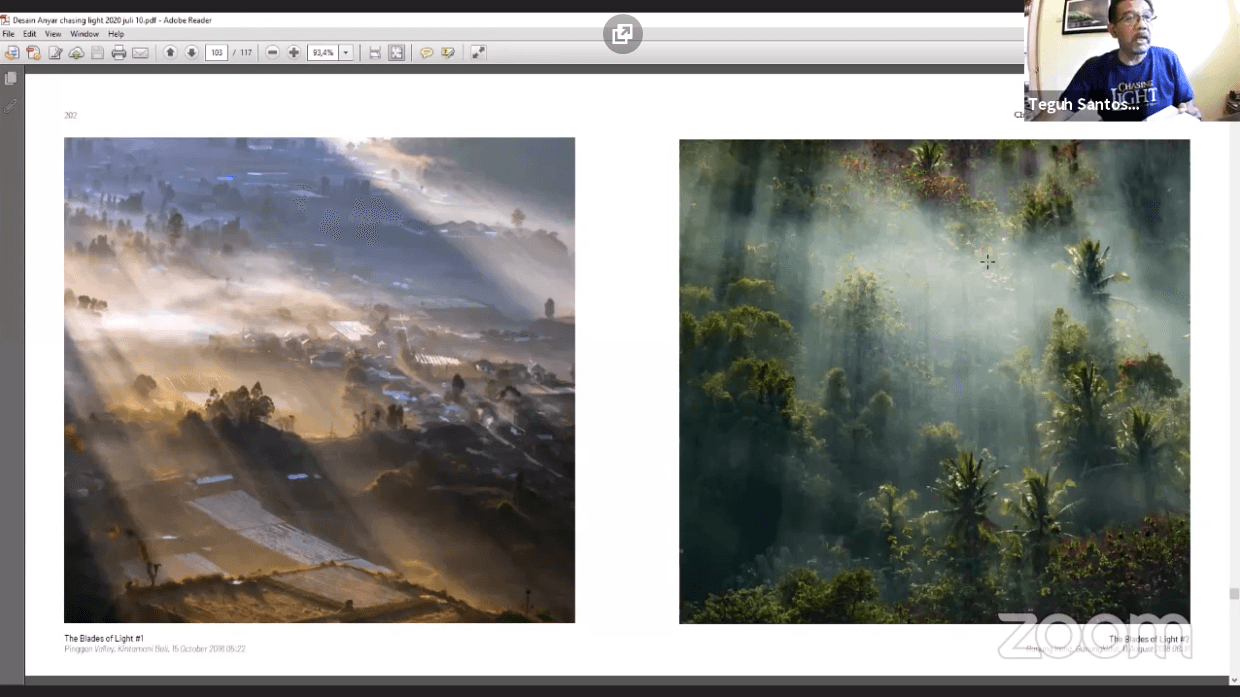Open the File menu

tap(8, 34)
